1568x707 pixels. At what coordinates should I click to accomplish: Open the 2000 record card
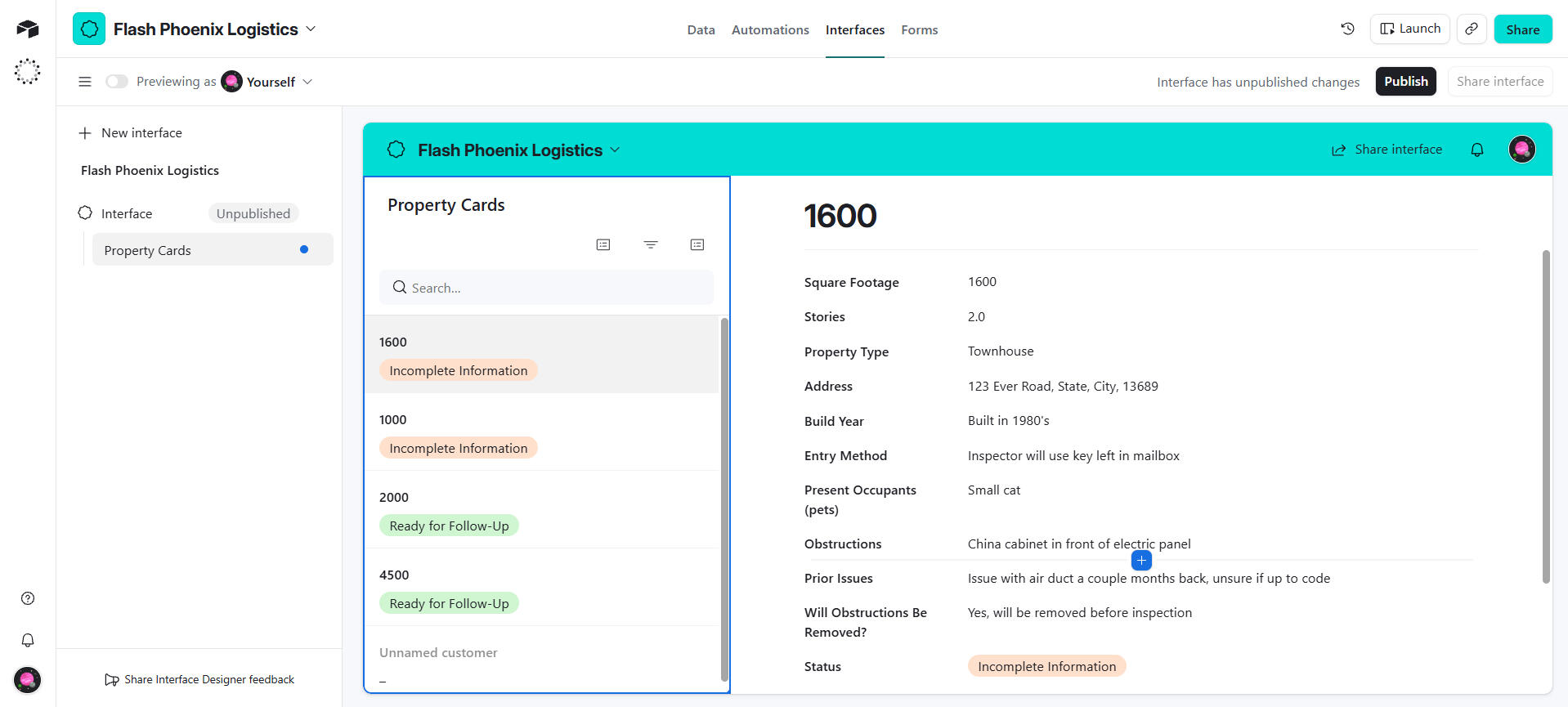[541, 510]
